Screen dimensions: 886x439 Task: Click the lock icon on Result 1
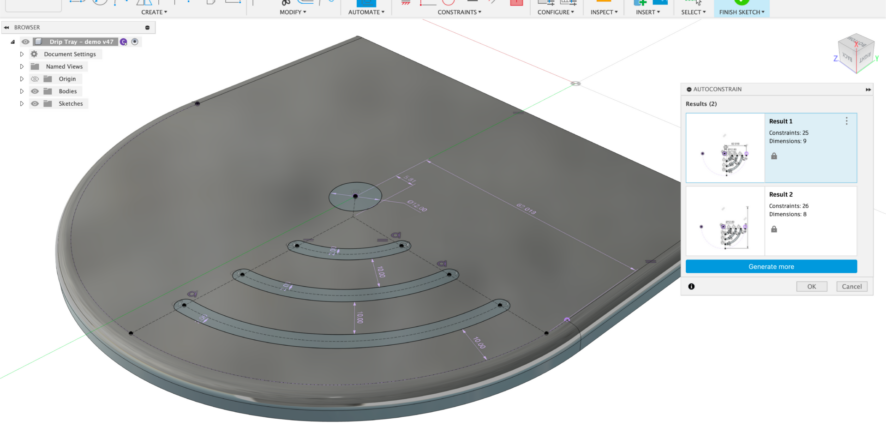coord(774,156)
